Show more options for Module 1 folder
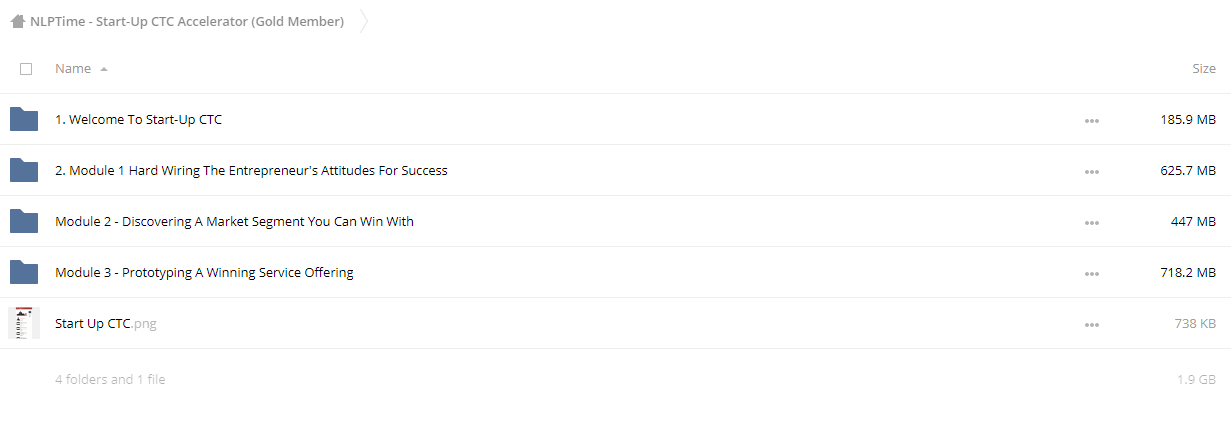This screenshot has width=1231, height=432. 1091,171
